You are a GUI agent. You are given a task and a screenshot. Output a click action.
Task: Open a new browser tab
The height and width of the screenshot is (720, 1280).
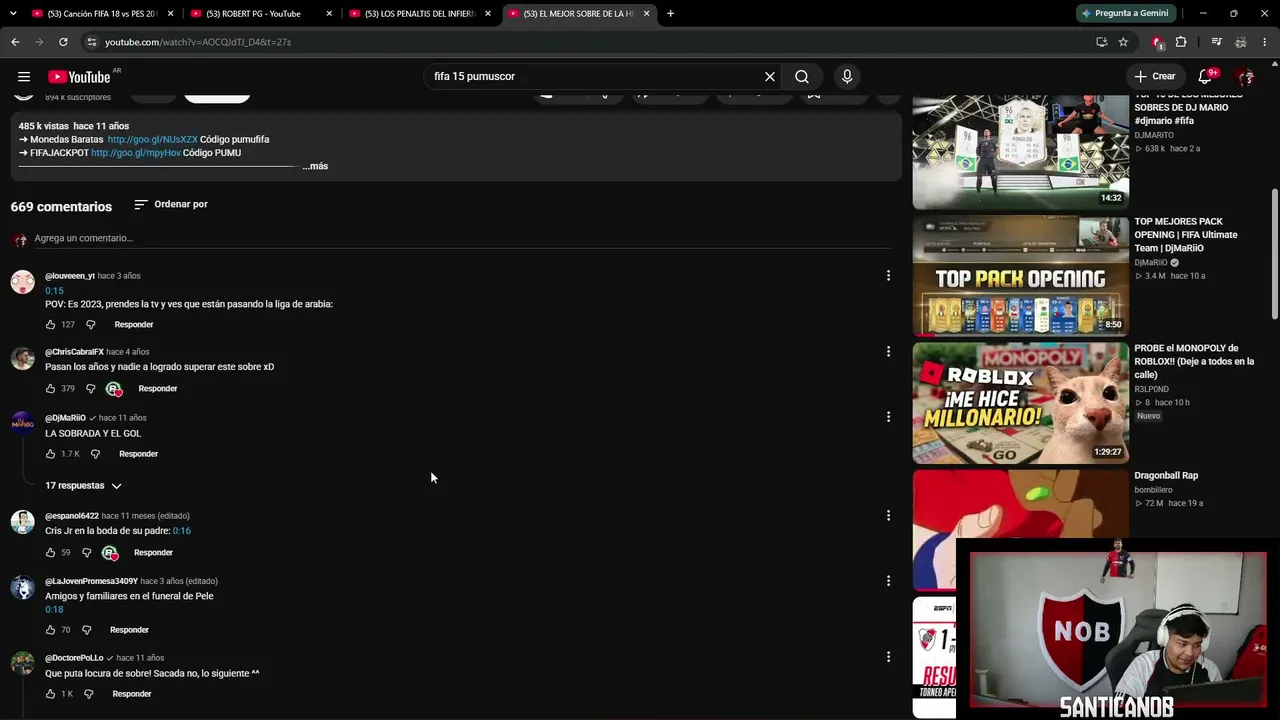670,14
